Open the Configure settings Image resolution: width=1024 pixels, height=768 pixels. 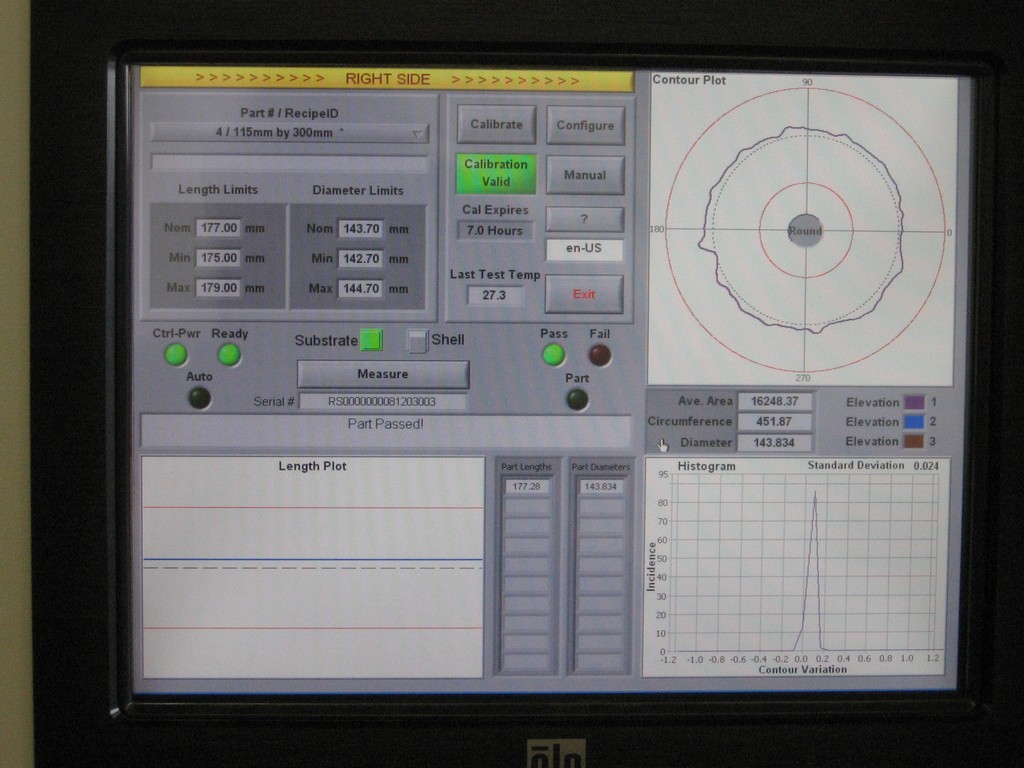pyautogui.click(x=585, y=125)
